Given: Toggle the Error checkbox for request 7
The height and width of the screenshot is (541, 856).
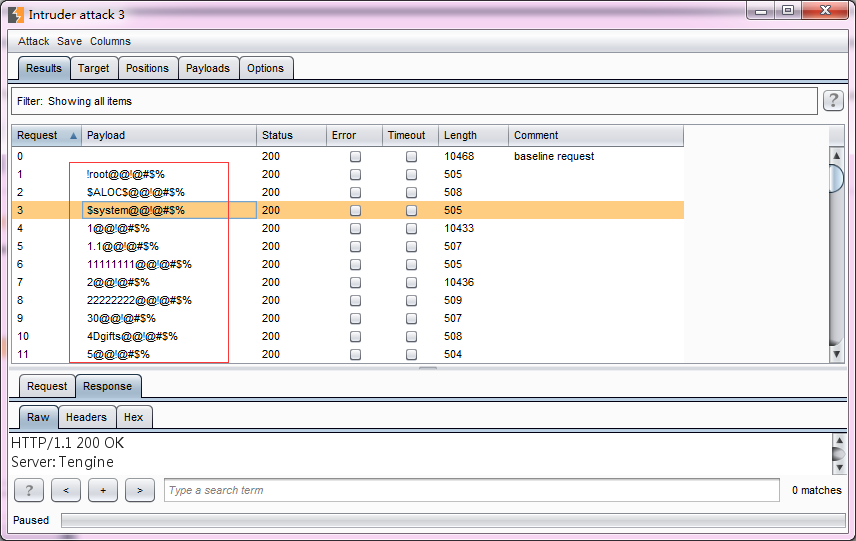Looking at the screenshot, I should (x=355, y=282).
